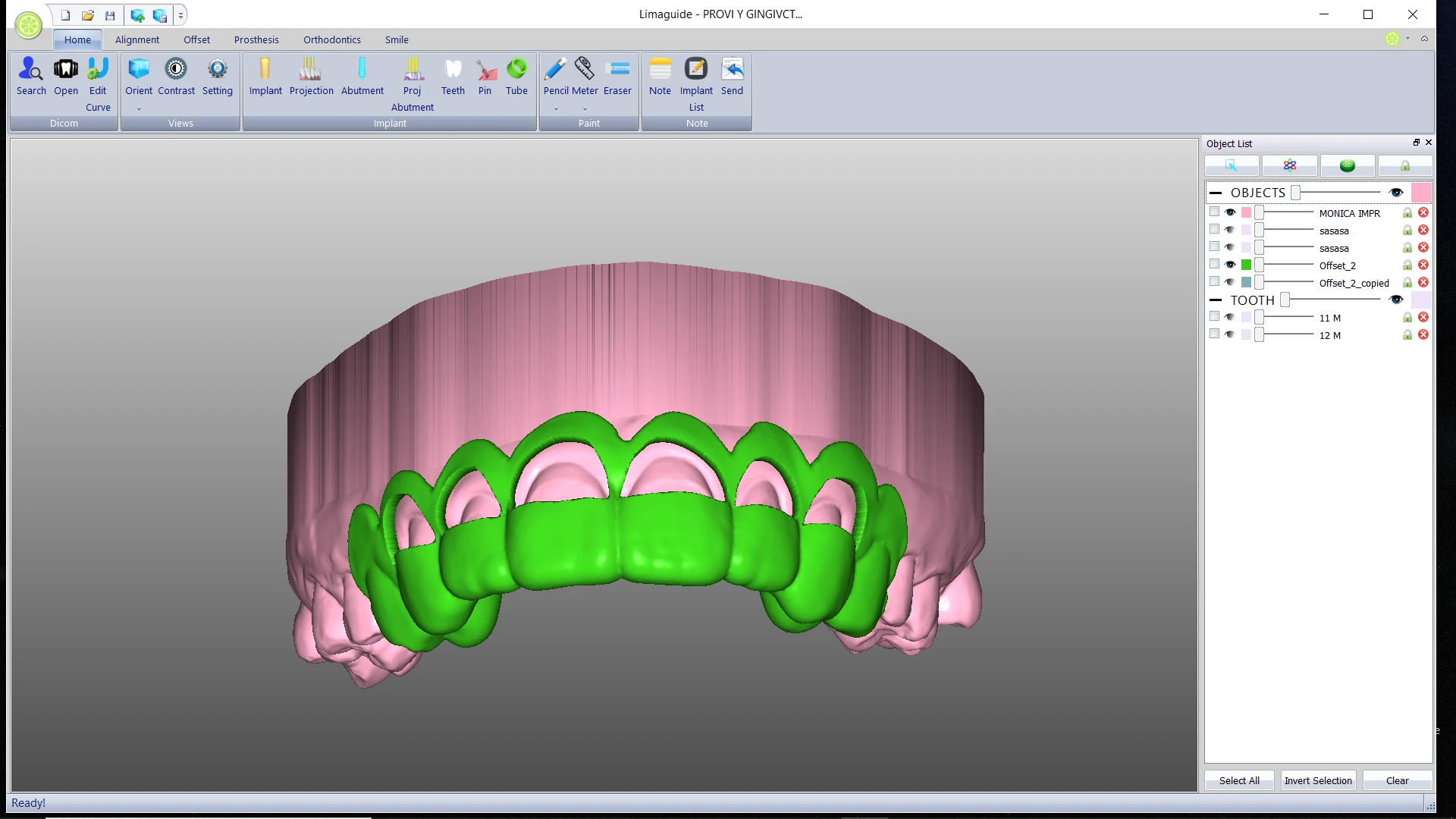The image size is (1456, 819).
Task: Select the Home tab
Action: (77, 40)
